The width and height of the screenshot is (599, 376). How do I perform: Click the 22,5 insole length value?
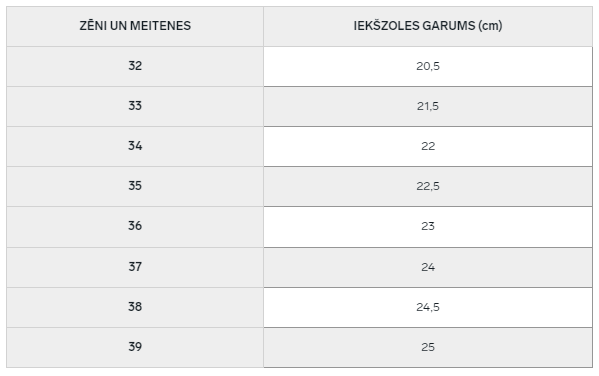428,186
